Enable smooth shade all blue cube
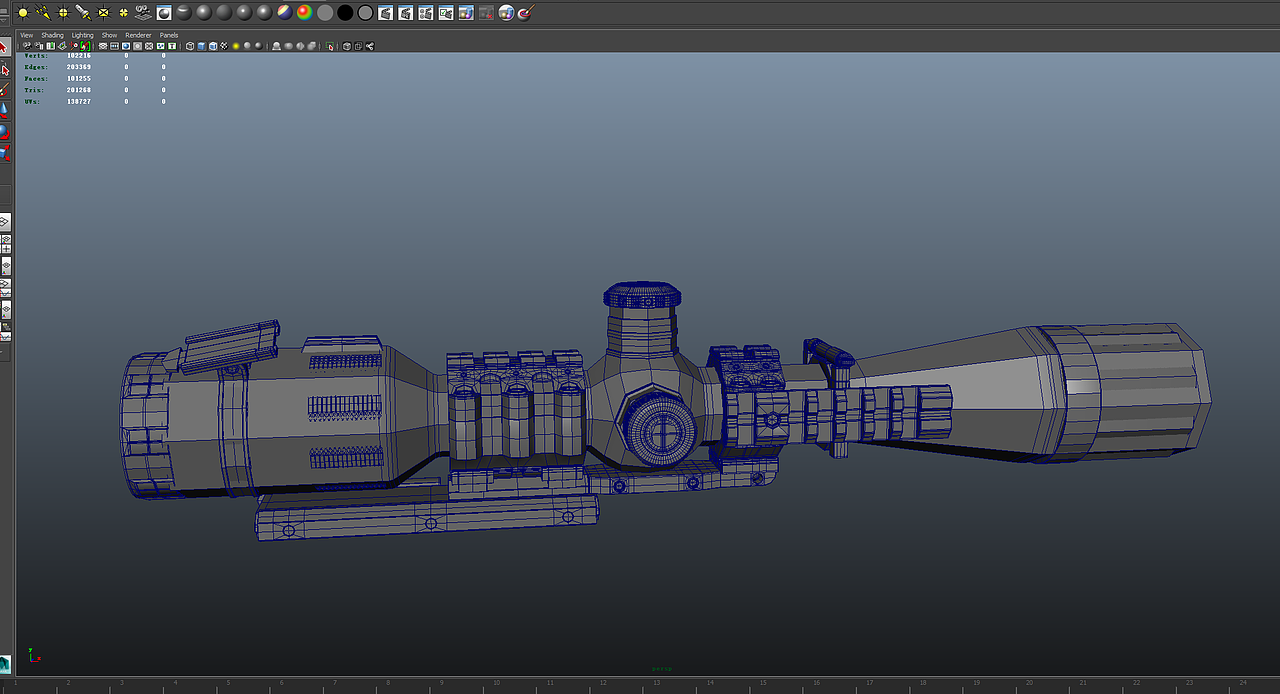 201,46
